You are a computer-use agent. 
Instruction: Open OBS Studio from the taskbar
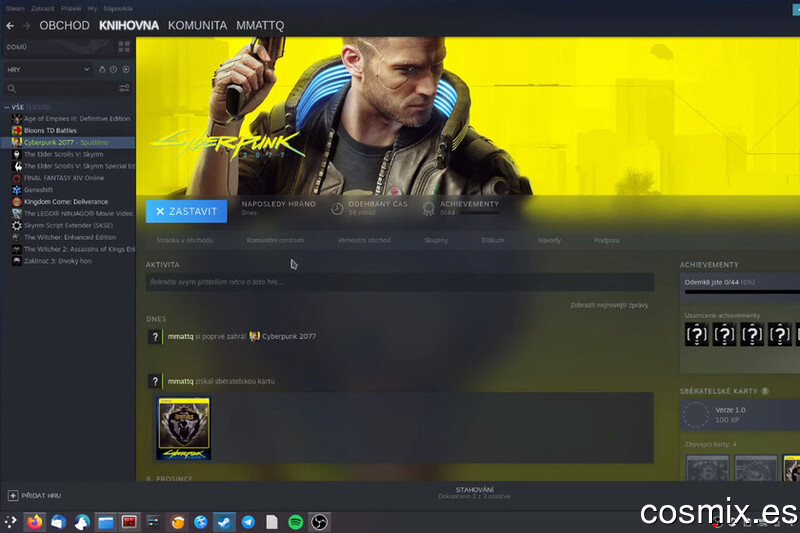click(319, 522)
